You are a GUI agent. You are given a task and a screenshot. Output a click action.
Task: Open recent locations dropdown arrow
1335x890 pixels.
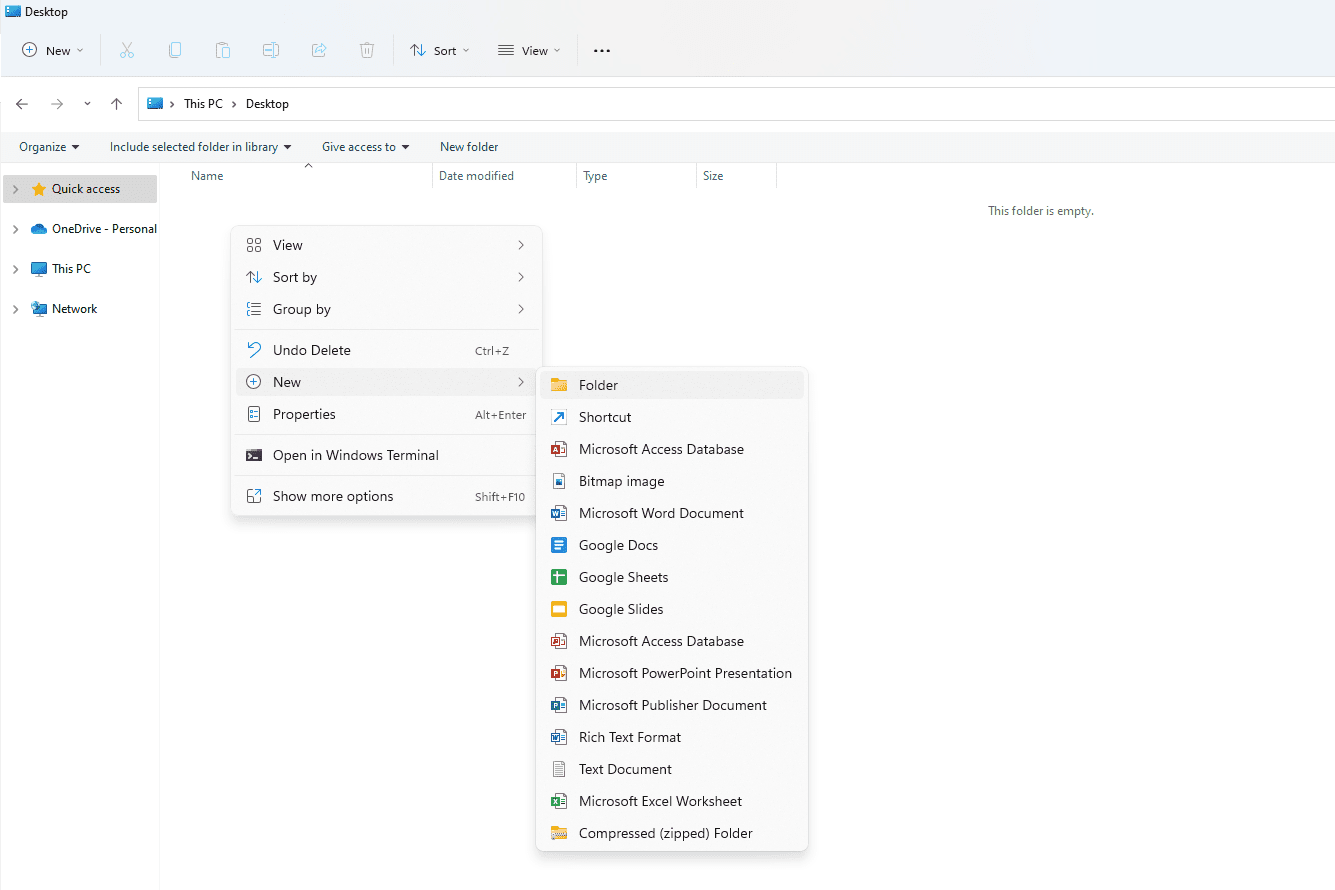(x=87, y=104)
